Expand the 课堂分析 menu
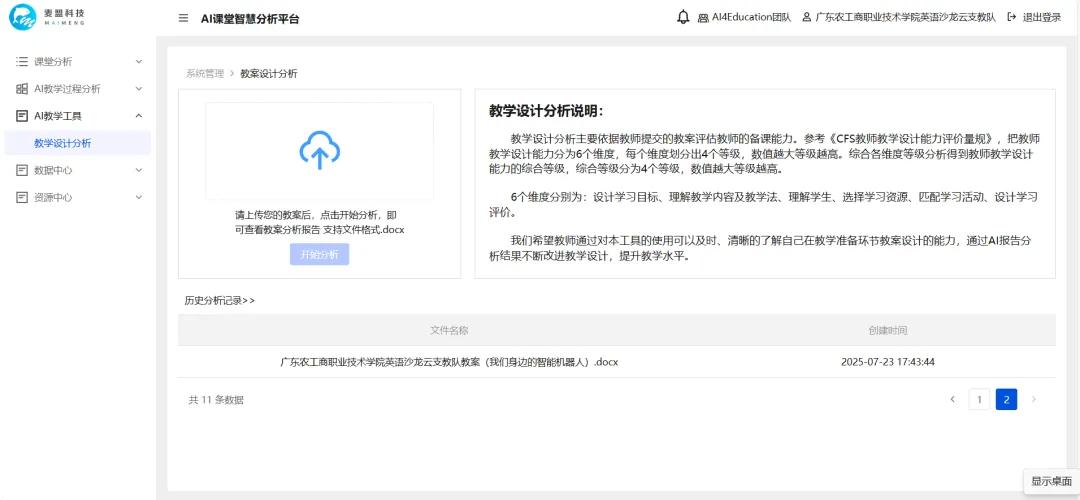The width and height of the screenshot is (1080, 500). pos(138,62)
